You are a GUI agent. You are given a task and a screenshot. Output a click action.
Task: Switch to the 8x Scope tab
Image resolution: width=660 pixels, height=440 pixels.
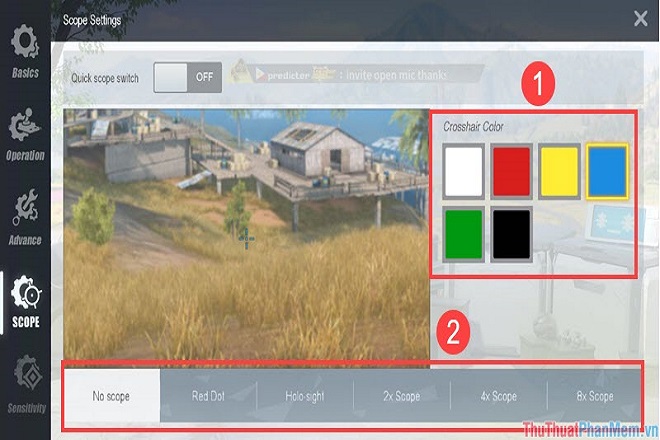point(595,396)
